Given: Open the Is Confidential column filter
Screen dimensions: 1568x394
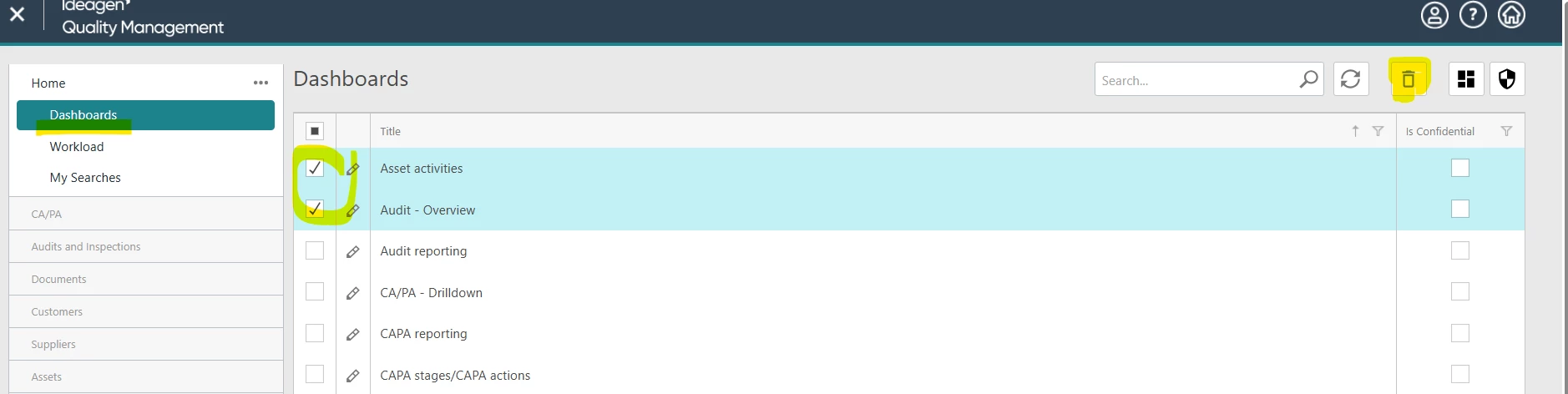Looking at the screenshot, I should [x=1506, y=131].
